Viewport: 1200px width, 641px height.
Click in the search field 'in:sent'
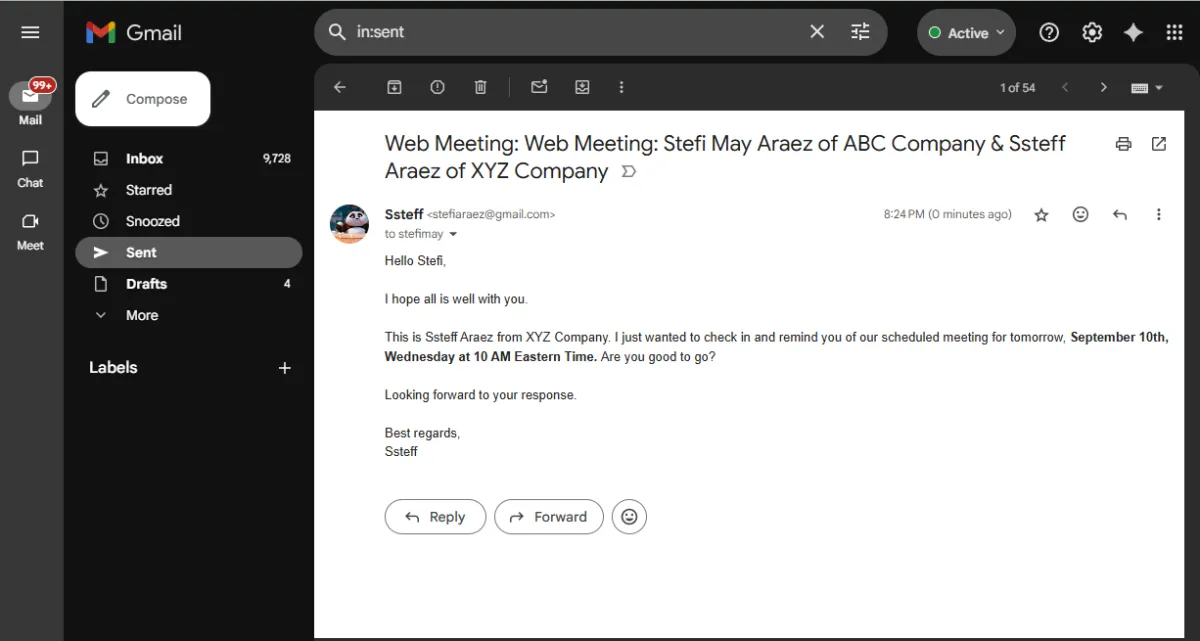point(577,32)
